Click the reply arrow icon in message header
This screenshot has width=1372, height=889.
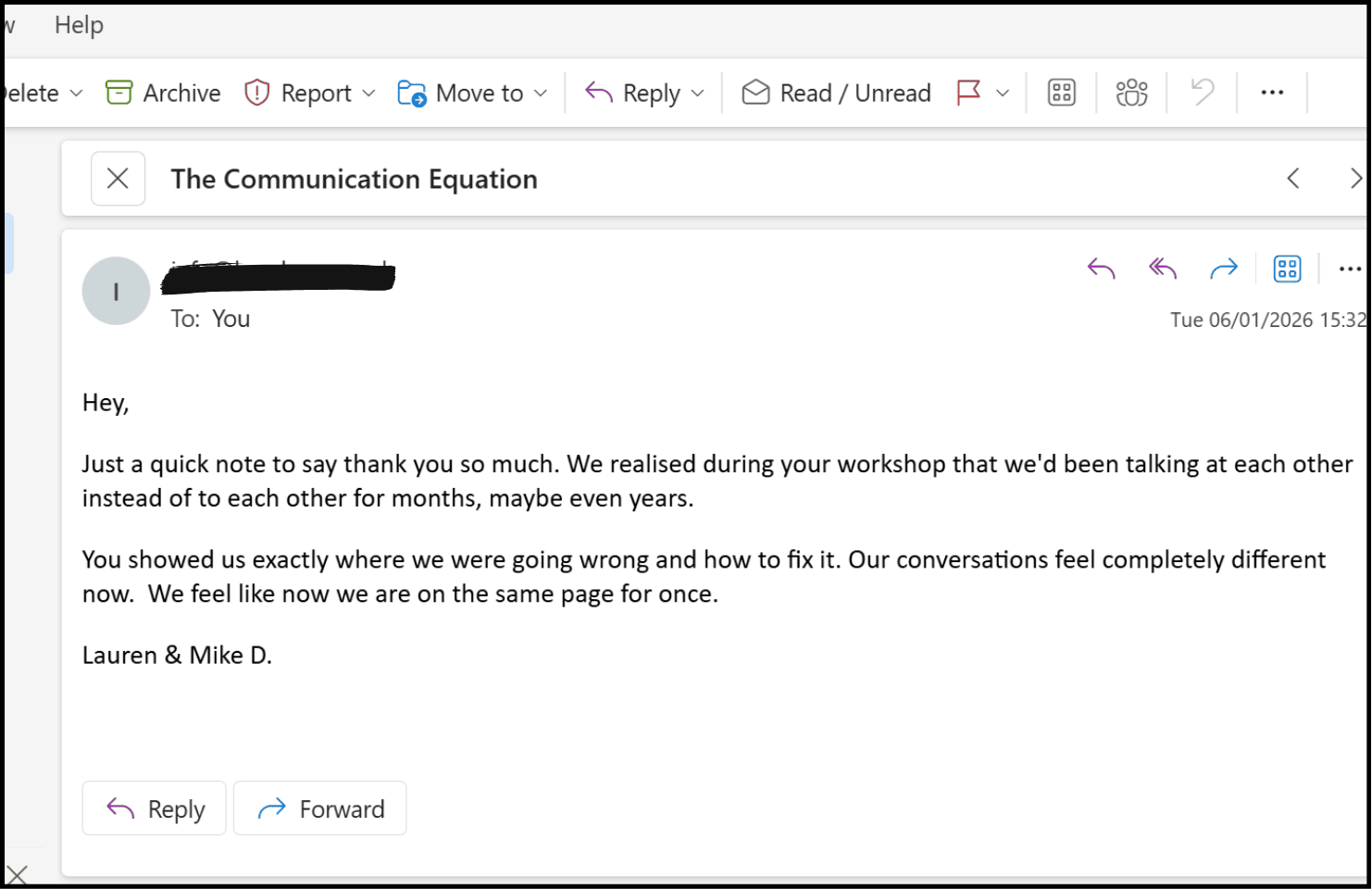(x=1102, y=269)
